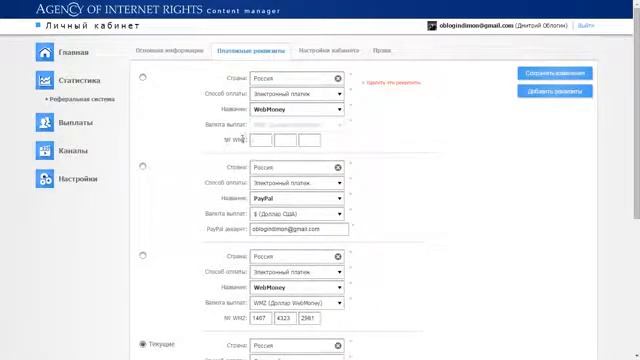Clear country in the WMZ 1467 block

(338, 256)
